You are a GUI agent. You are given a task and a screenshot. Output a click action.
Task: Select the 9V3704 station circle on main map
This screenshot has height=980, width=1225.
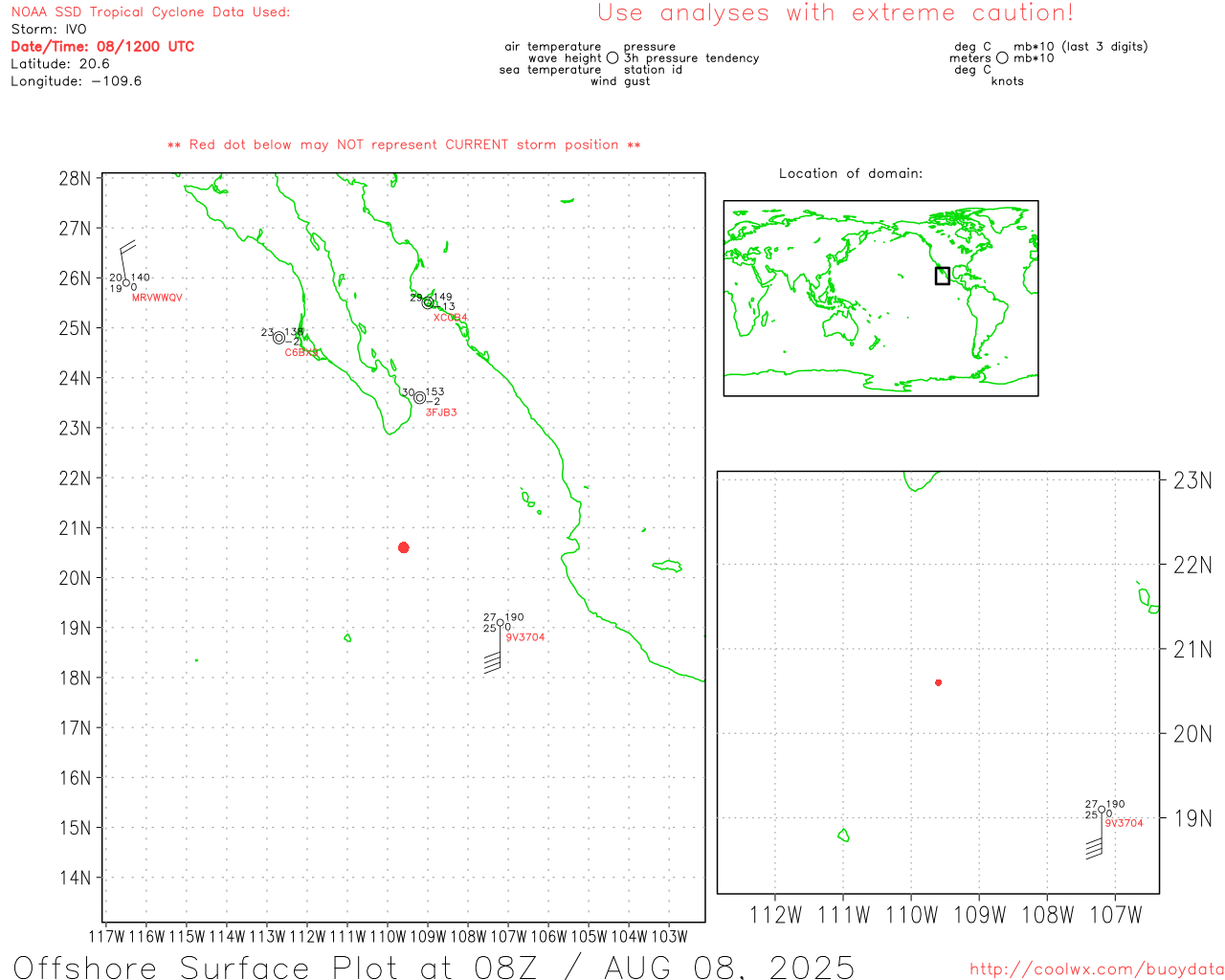click(500, 623)
